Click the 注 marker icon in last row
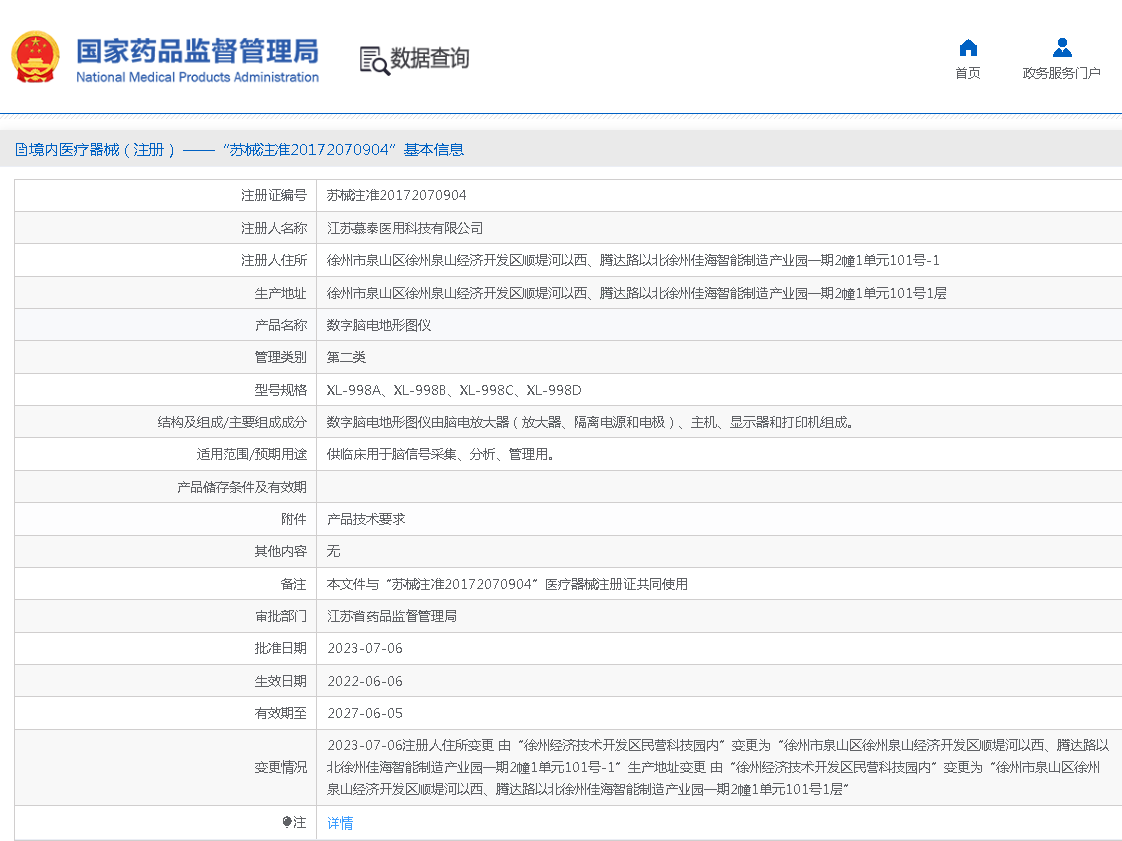Image resolution: width=1122 pixels, height=841 pixels. tap(289, 822)
